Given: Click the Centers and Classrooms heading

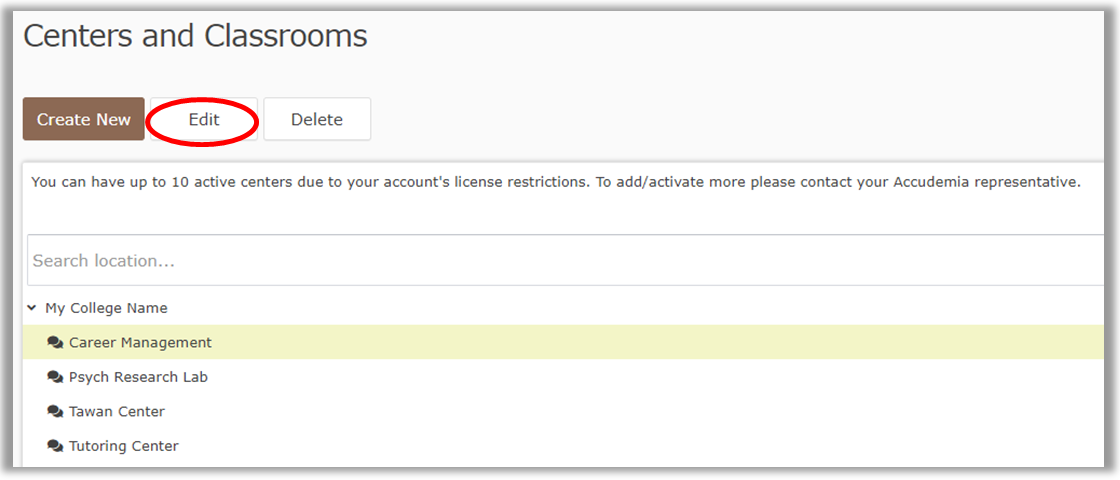Looking at the screenshot, I should [195, 36].
